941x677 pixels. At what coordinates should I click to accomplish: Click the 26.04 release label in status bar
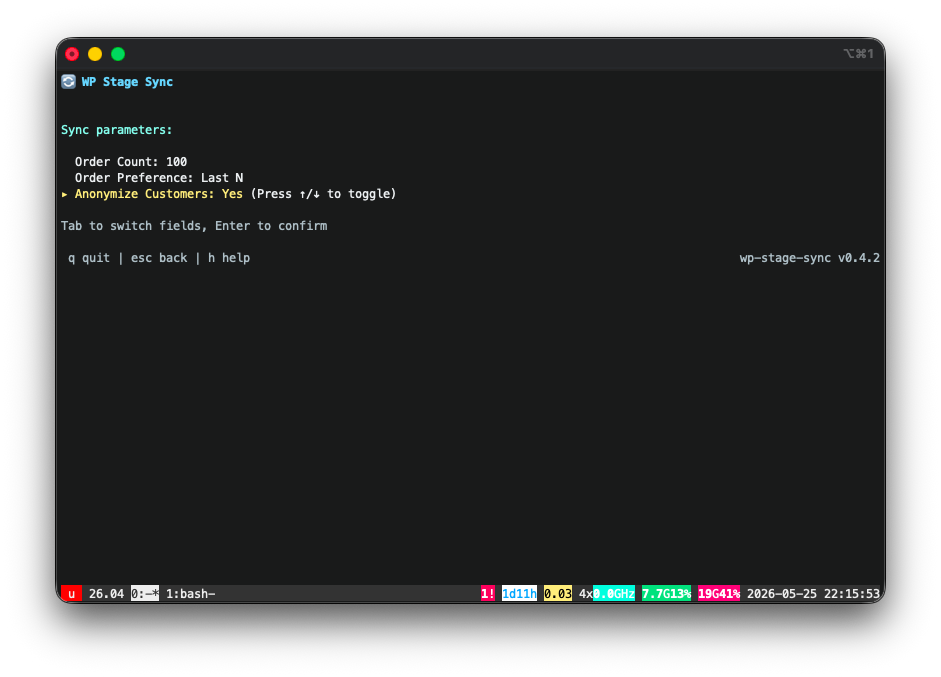click(x=106, y=594)
